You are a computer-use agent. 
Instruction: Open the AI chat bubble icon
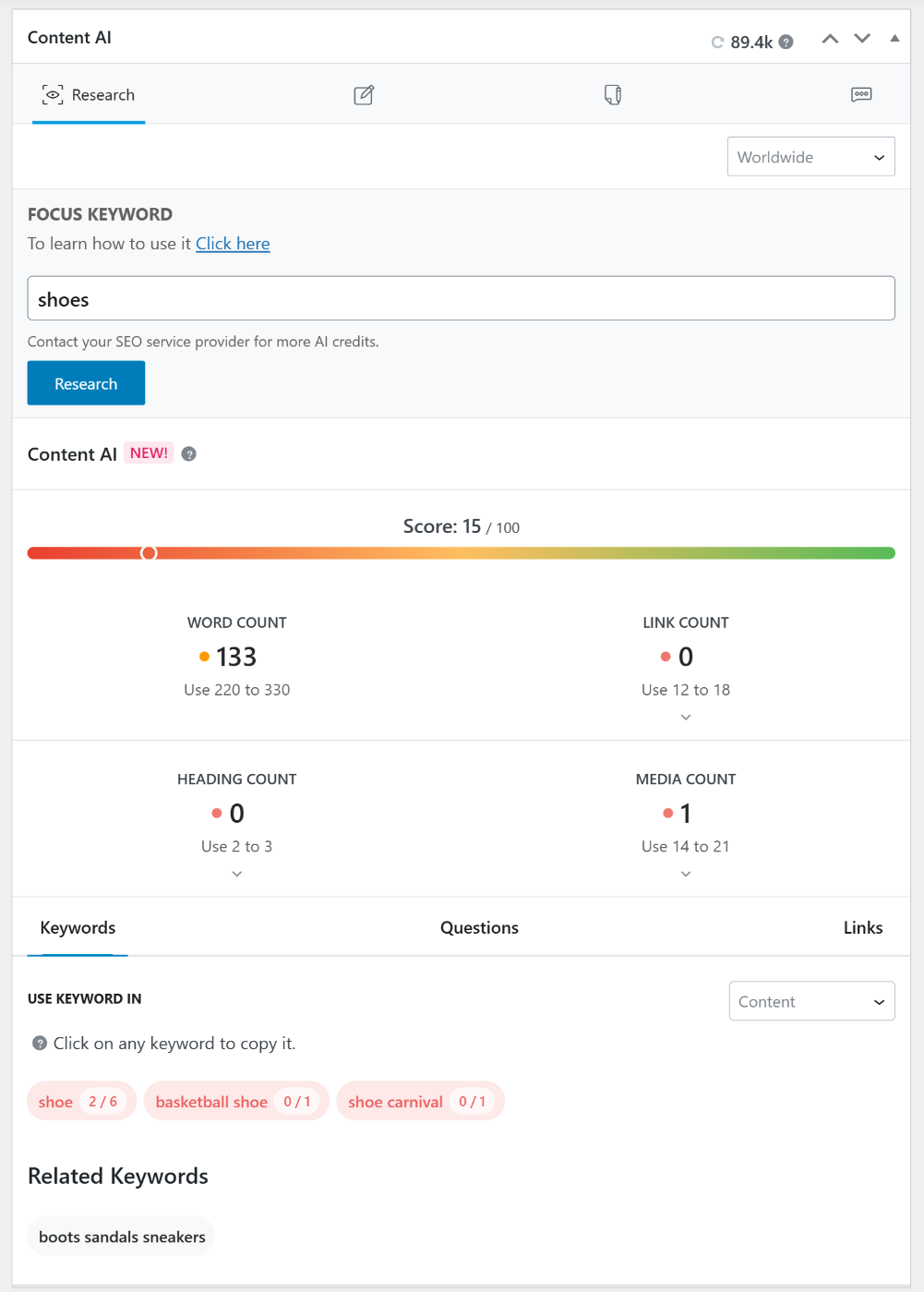coord(861,94)
